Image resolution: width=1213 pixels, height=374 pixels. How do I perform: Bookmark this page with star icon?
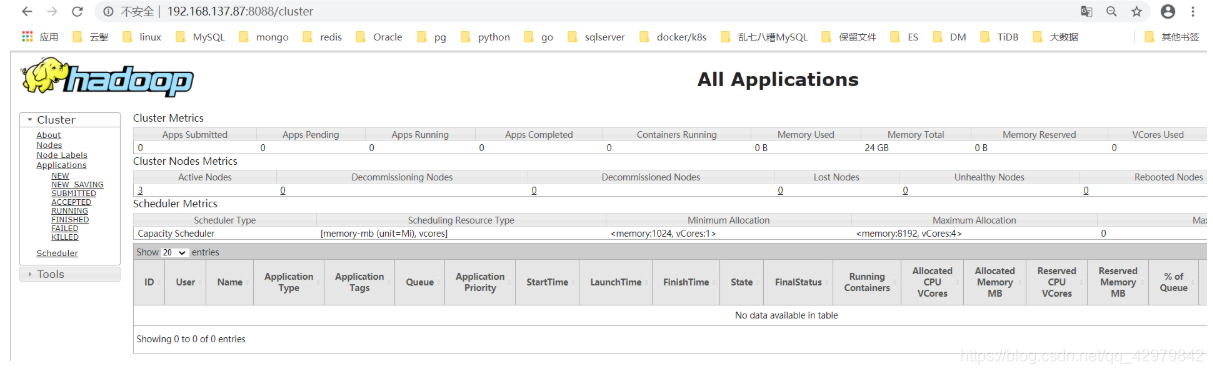tap(1137, 12)
